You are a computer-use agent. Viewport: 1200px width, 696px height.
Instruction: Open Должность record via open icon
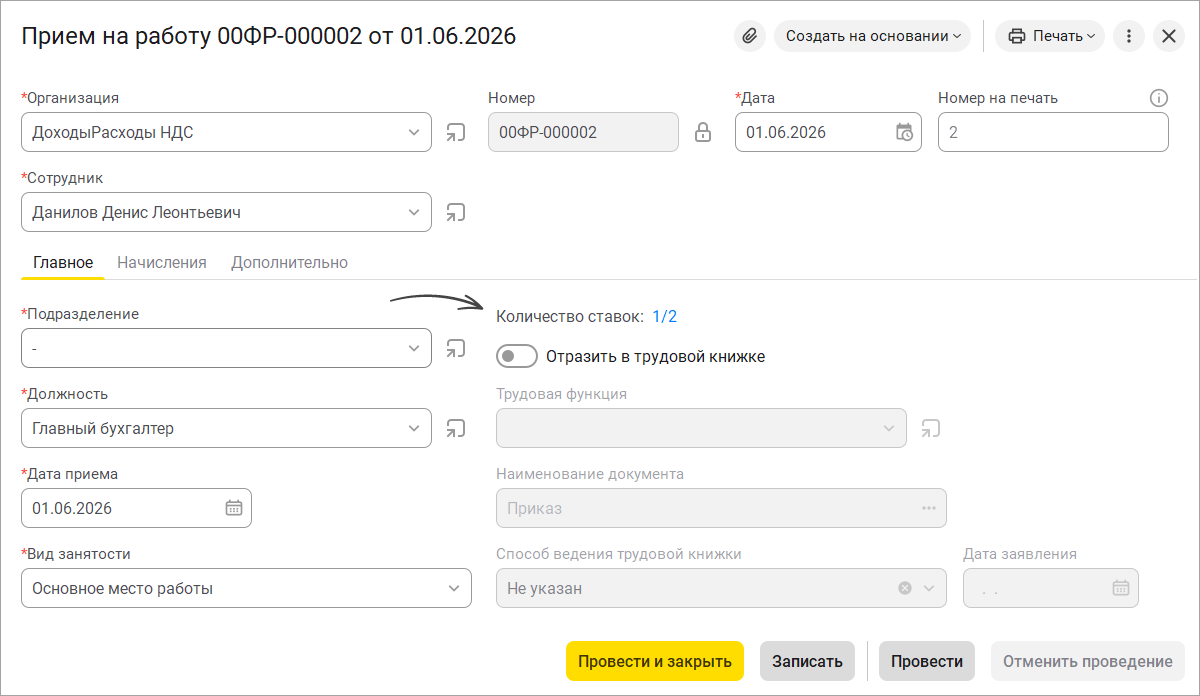tap(456, 428)
